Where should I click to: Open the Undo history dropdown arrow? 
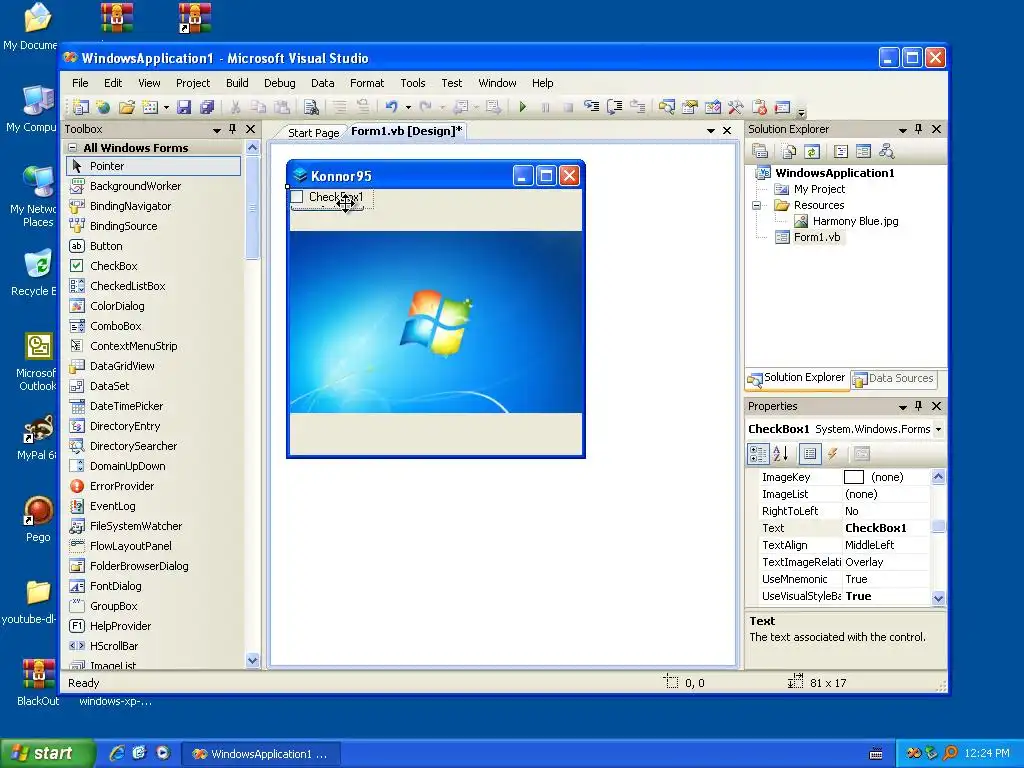click(408, 107)
